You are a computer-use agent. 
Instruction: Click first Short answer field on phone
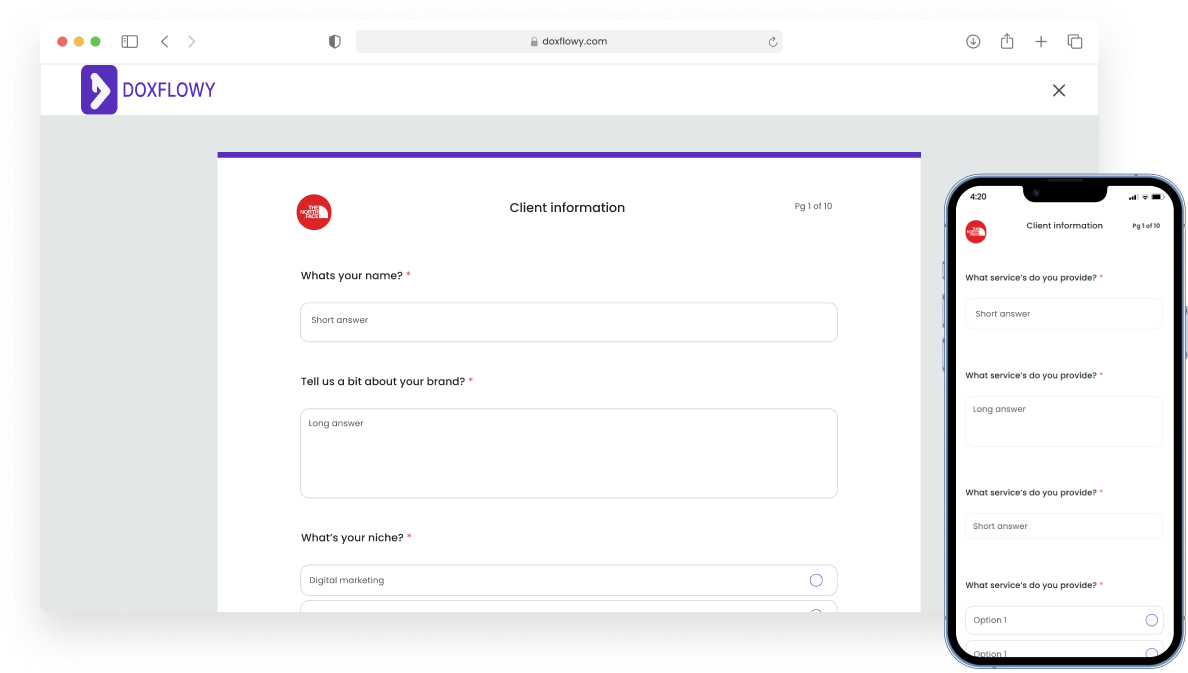pyautogui.click(x=1063, y=314)
